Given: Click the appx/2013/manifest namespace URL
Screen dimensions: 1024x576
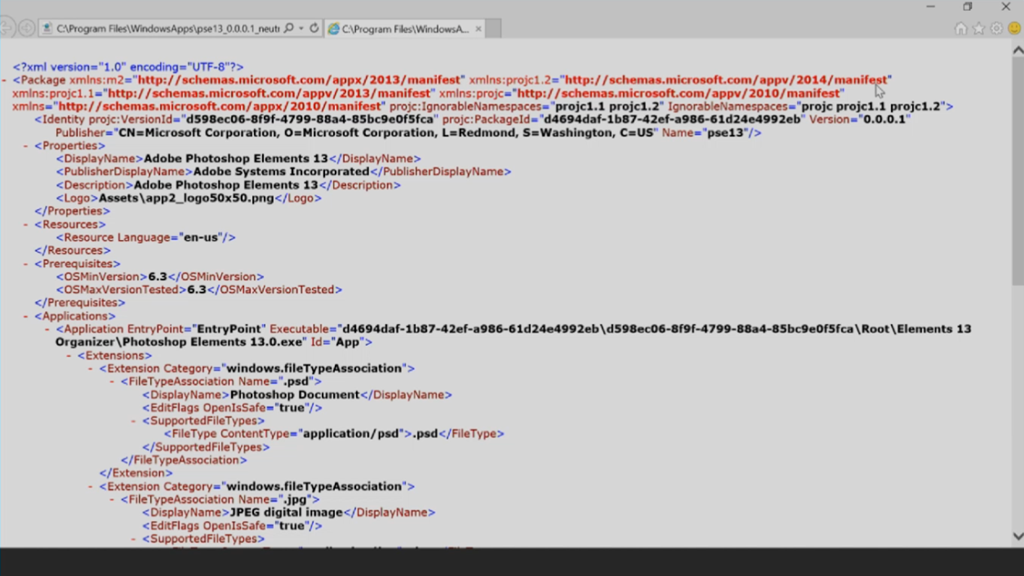Looking at the screenshot, I should [x=299, y=80].
